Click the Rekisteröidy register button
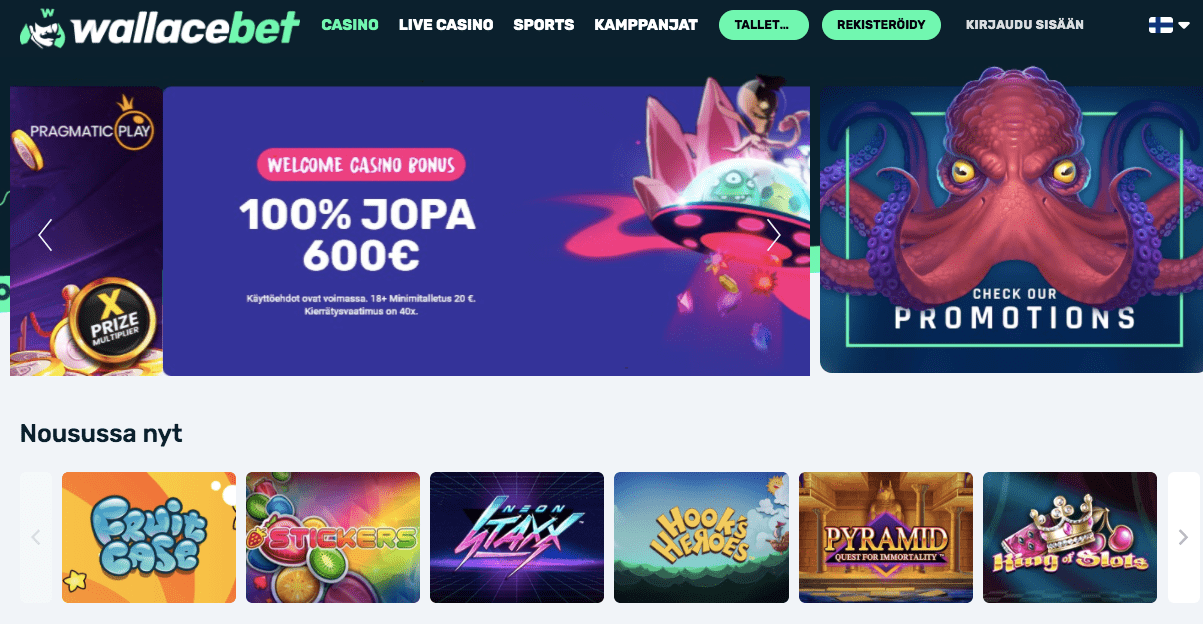 tap(881, 25)
